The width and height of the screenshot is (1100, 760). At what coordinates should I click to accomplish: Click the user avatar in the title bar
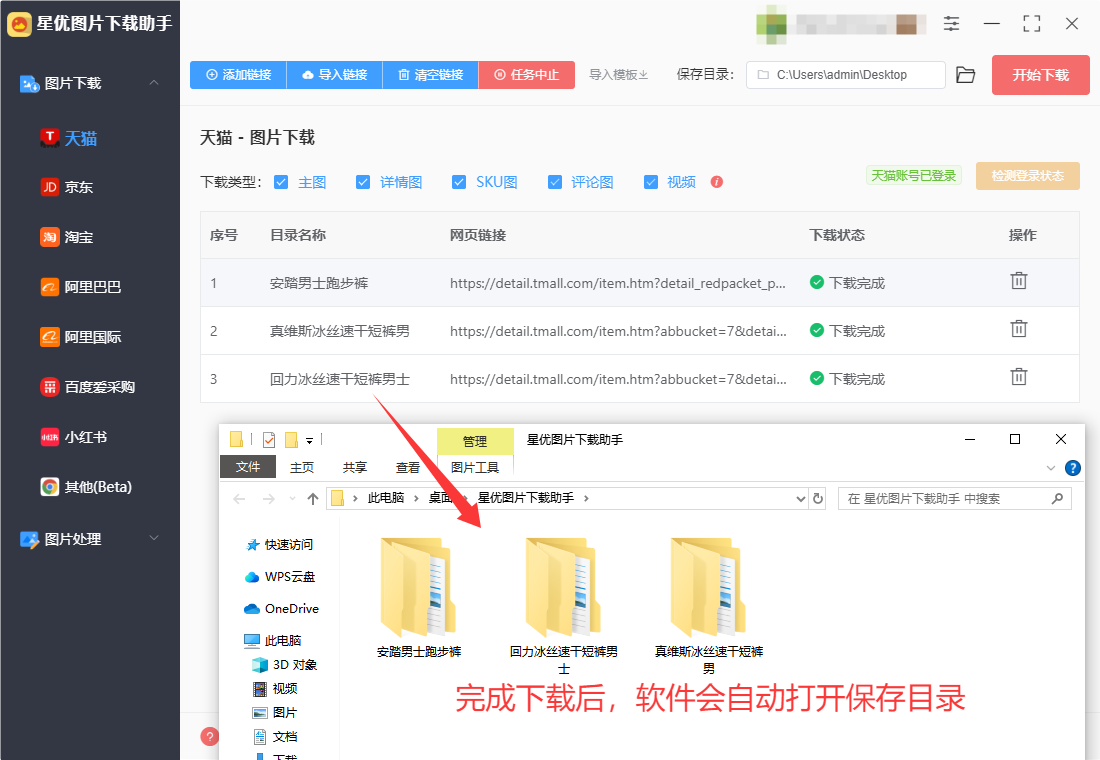pos(771,25)
